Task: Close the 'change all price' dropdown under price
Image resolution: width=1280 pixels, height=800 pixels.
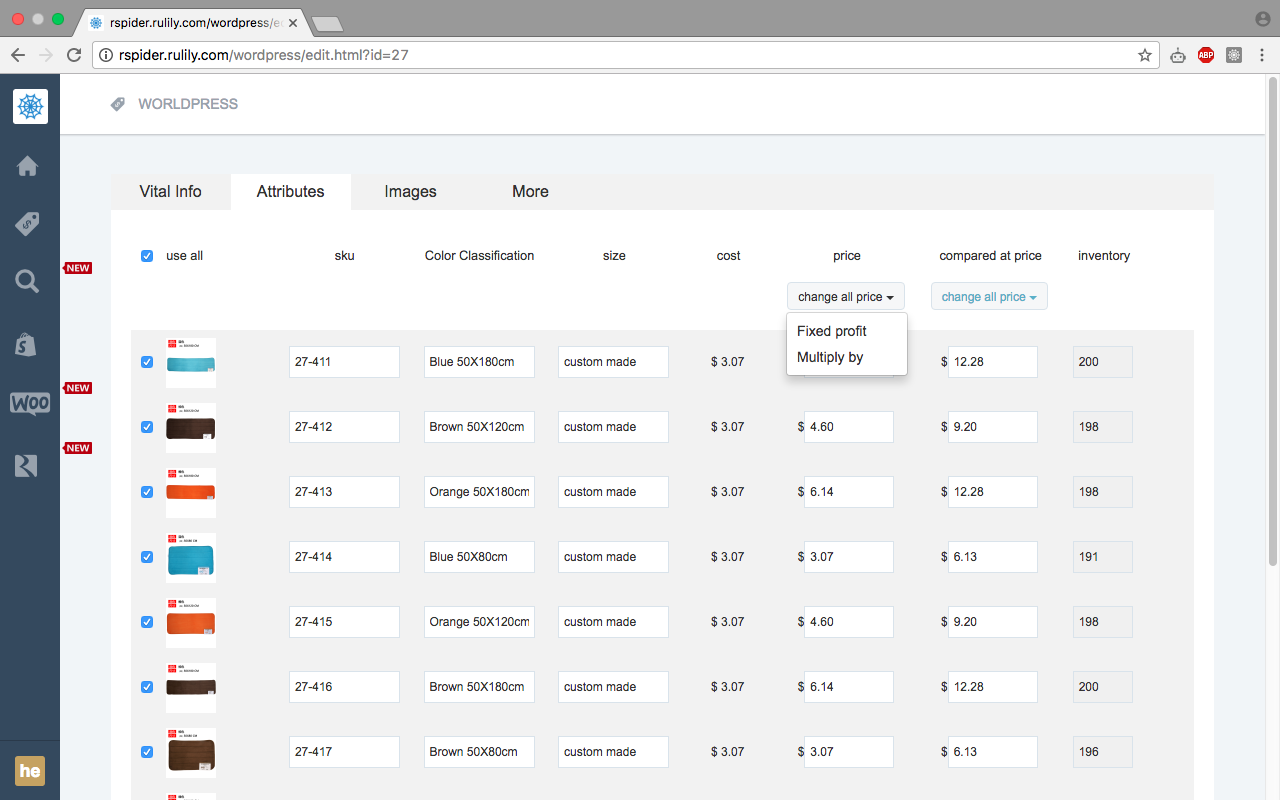Action: (x=846, y=297)
